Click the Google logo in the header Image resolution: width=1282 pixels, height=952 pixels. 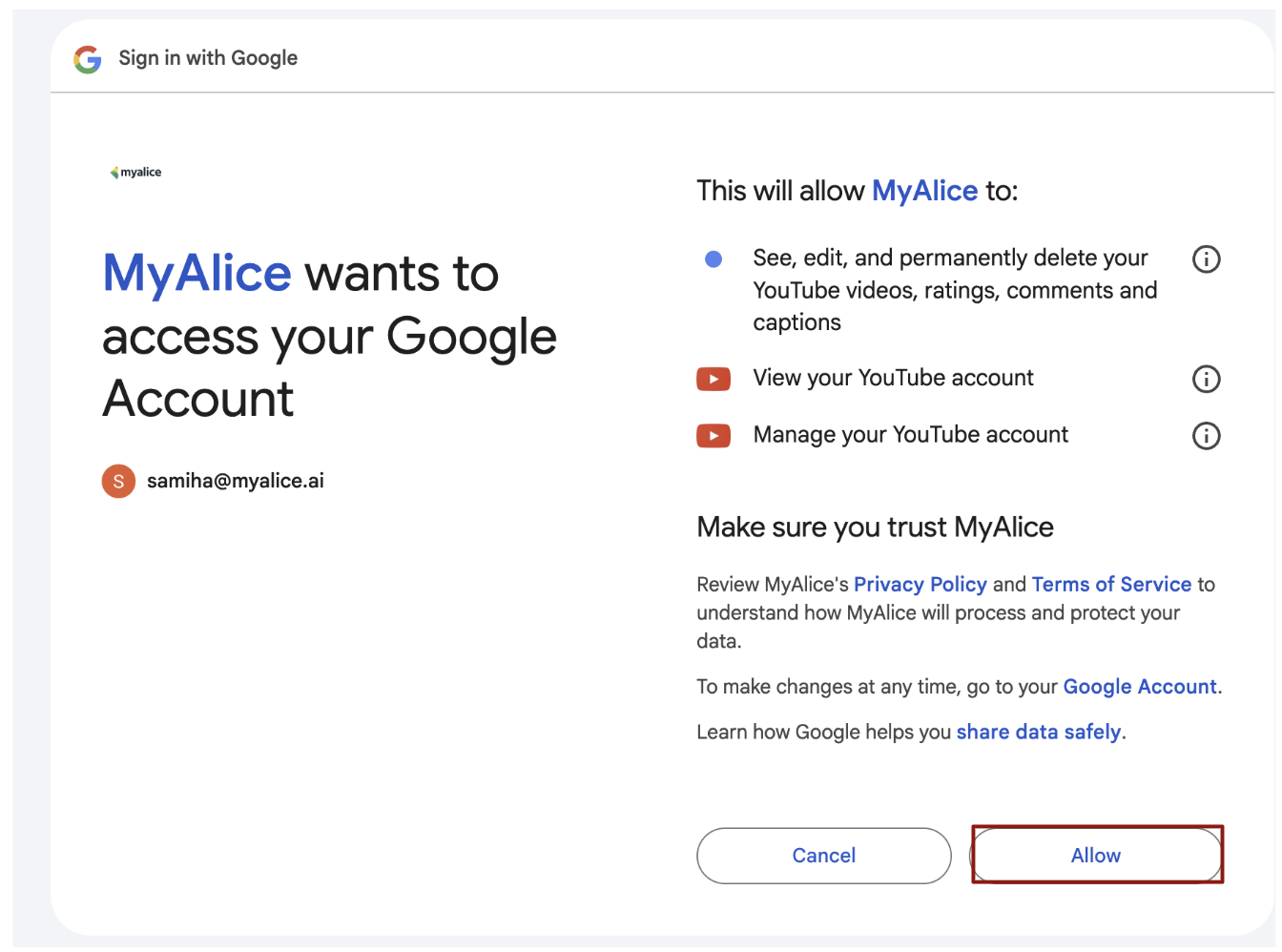[x=88, y=59]
